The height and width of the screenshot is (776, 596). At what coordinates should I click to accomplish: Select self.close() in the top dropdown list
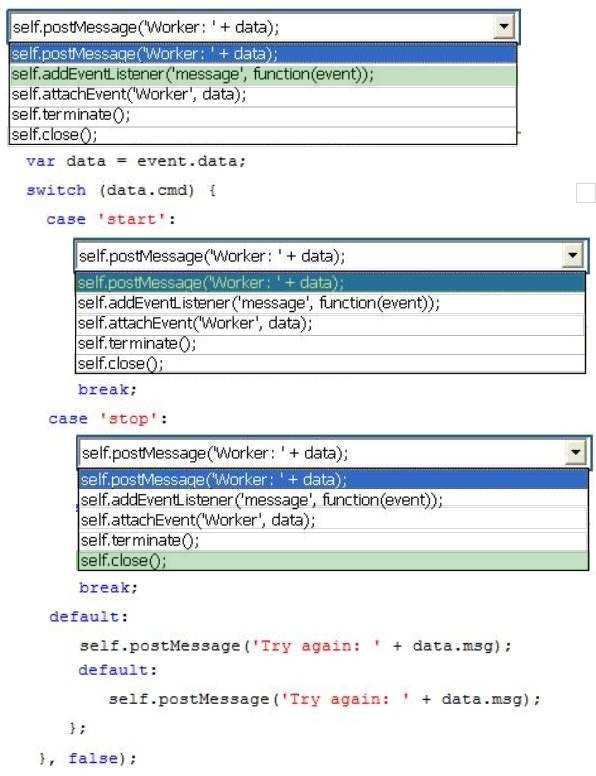click(x=263, y=135)
